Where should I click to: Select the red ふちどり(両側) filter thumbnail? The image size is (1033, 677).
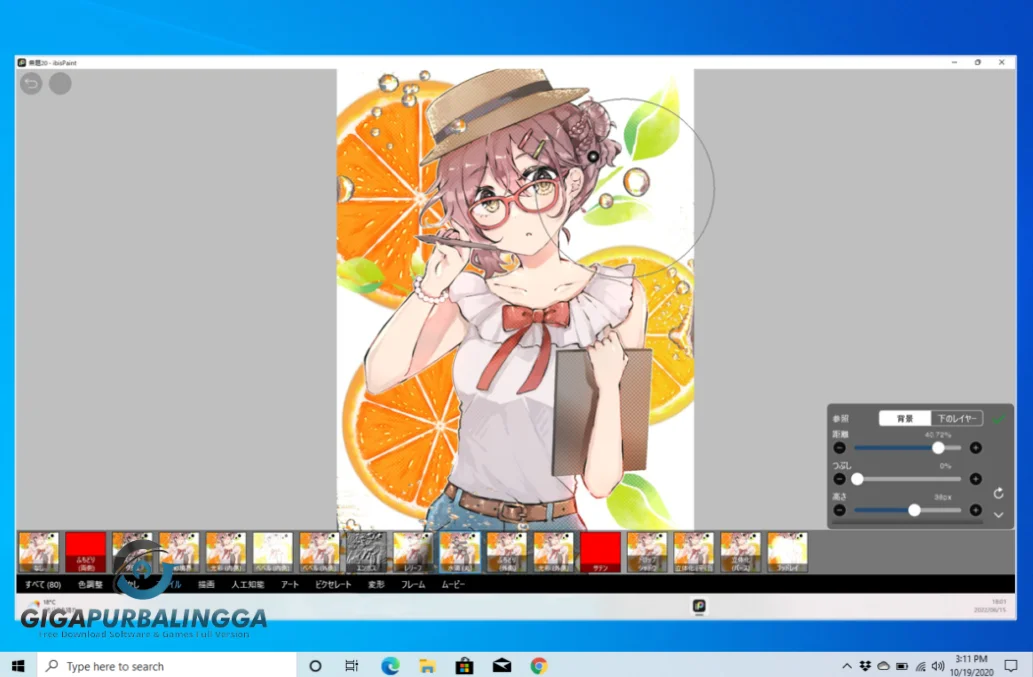[86, 552]
